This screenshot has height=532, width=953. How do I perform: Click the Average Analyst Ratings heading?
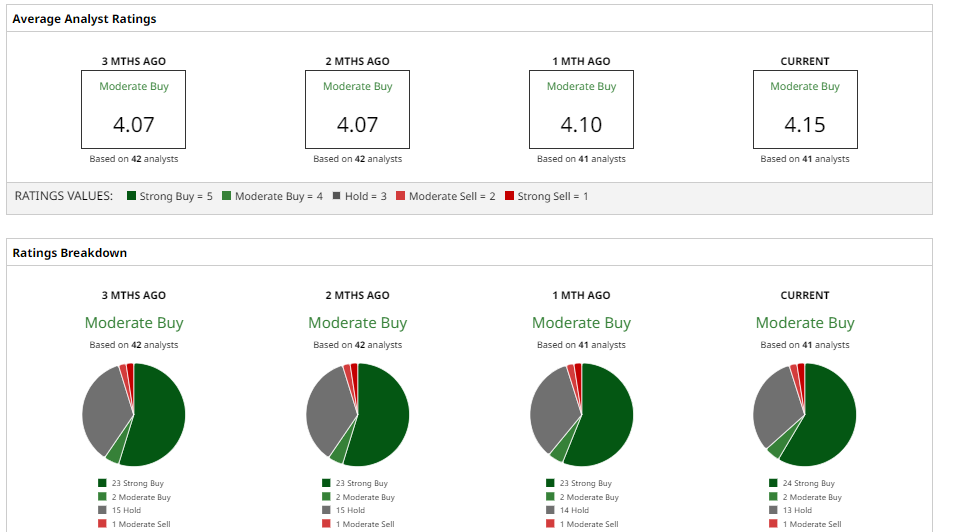[84, 19]
